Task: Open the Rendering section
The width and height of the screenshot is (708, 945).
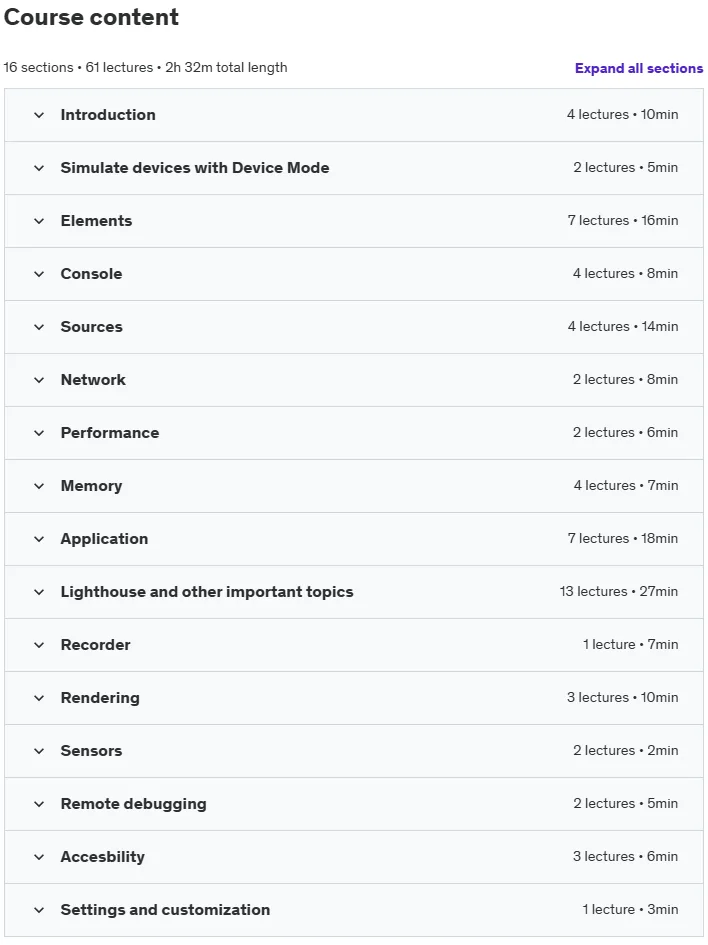Action: coord(354,699)
